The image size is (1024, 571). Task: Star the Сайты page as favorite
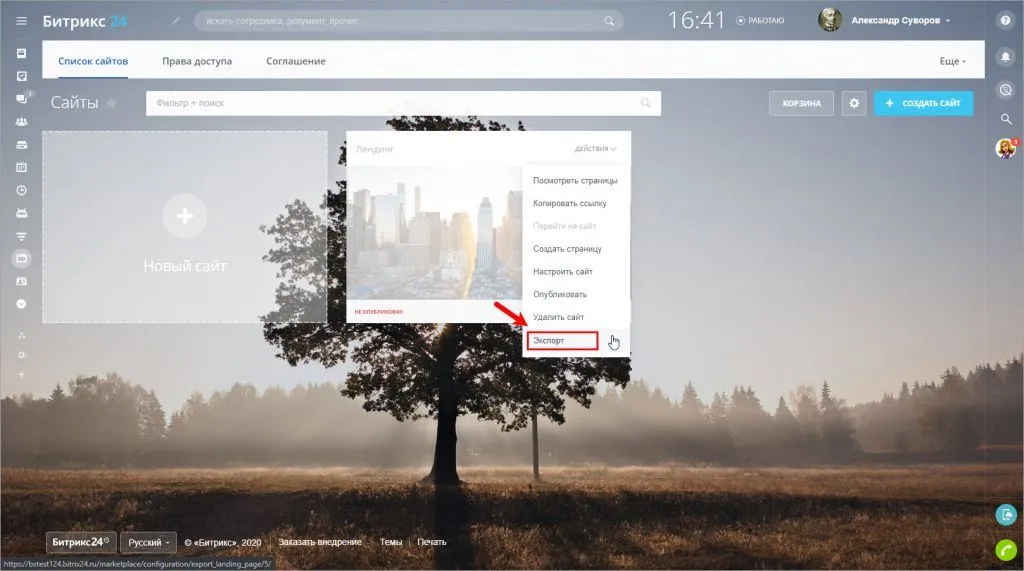pyautogui.click(x=111, y=103)
